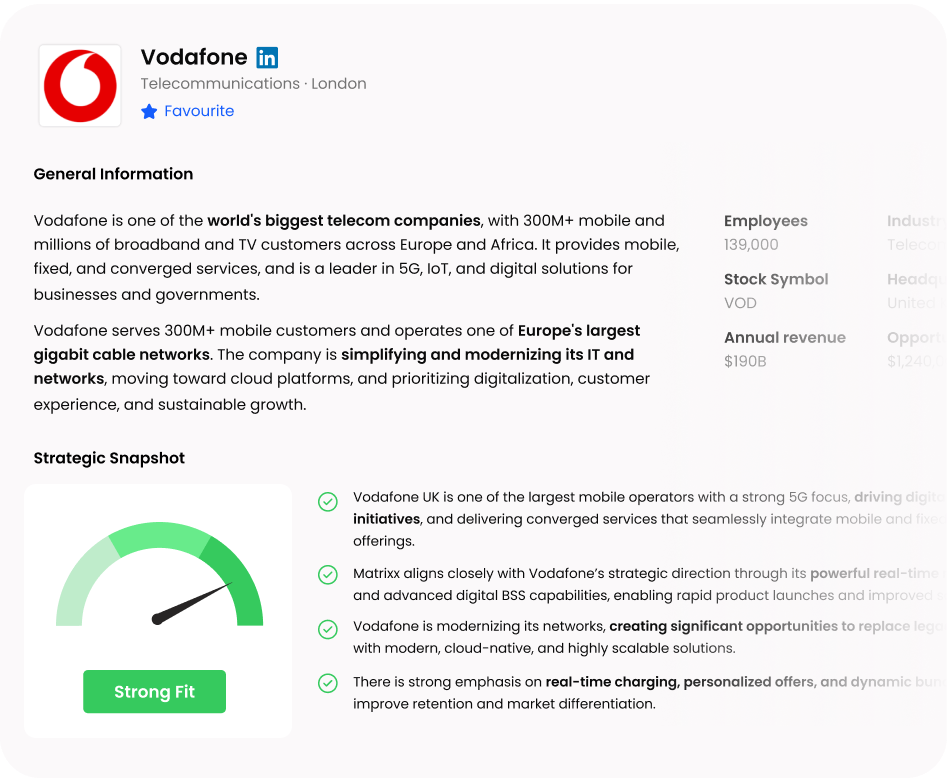Click the checkmark beside the real-time charging bullet

tap(327, 683)
